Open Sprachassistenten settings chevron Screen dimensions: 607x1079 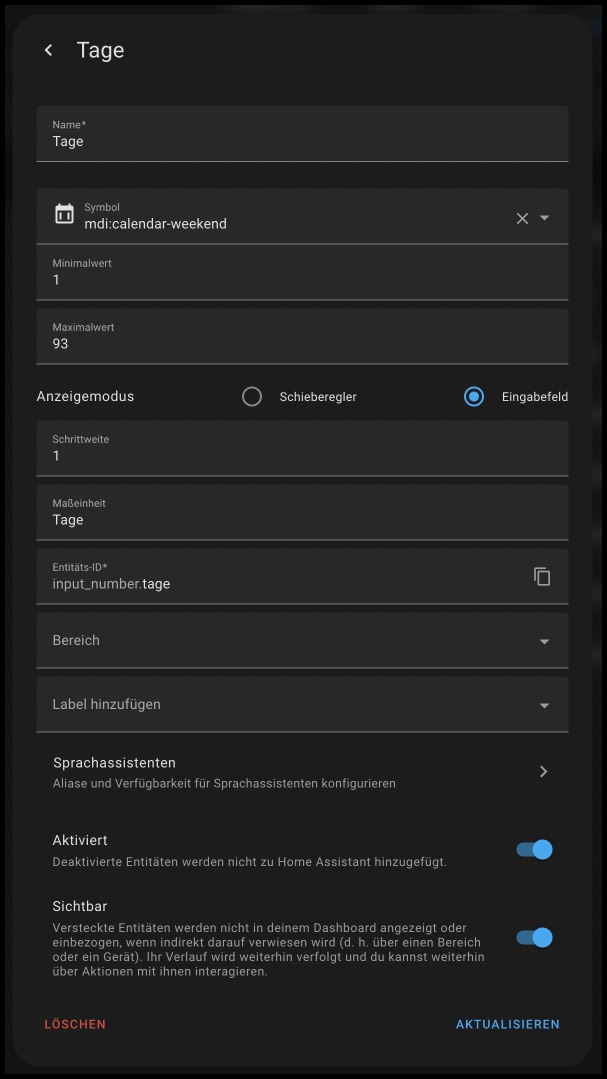[543, 771]
